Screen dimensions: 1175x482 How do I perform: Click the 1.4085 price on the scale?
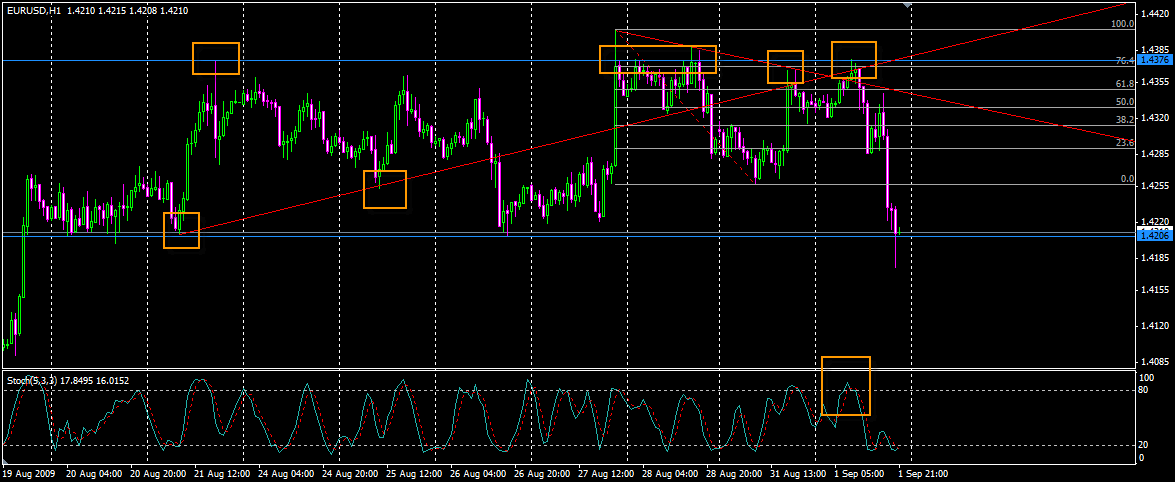(1157, 361)
